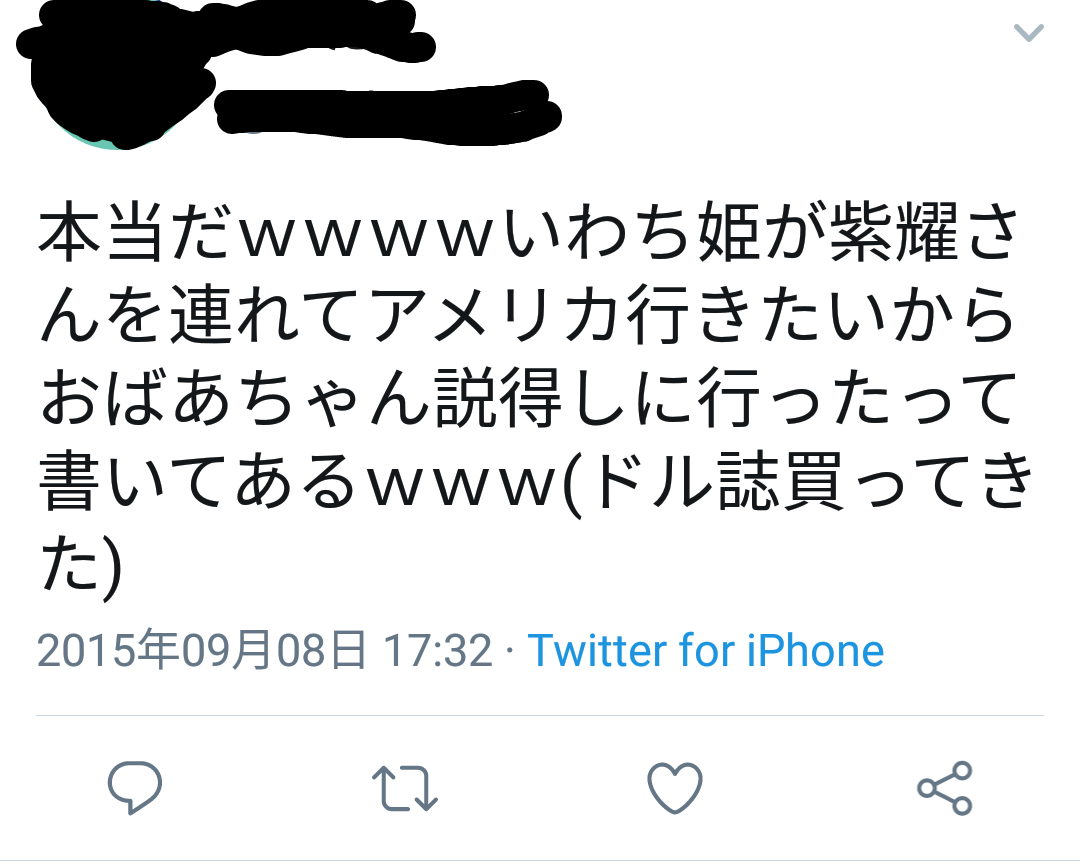Reply to the tweet via speech bubble icon
This screenshot has height=865, width=1080.
(134, 787)
